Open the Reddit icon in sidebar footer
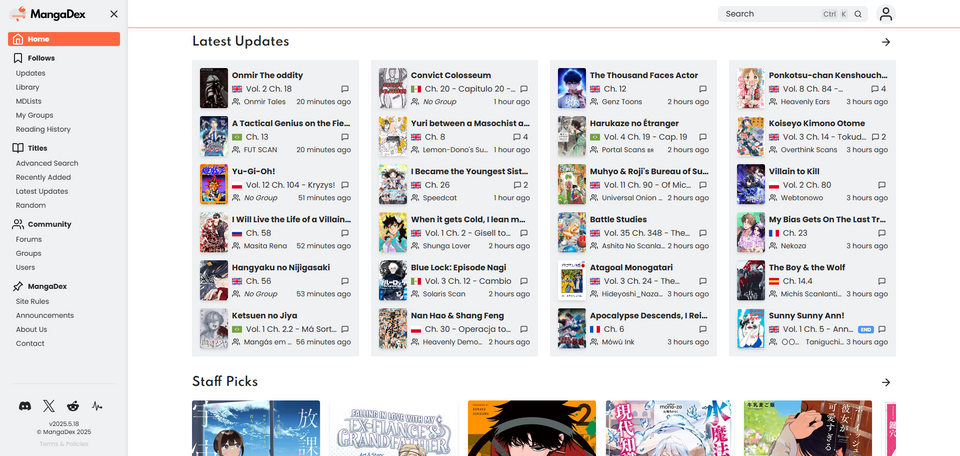Image resolution: width=960 pixels, height=456 pixels. (73, 405)
